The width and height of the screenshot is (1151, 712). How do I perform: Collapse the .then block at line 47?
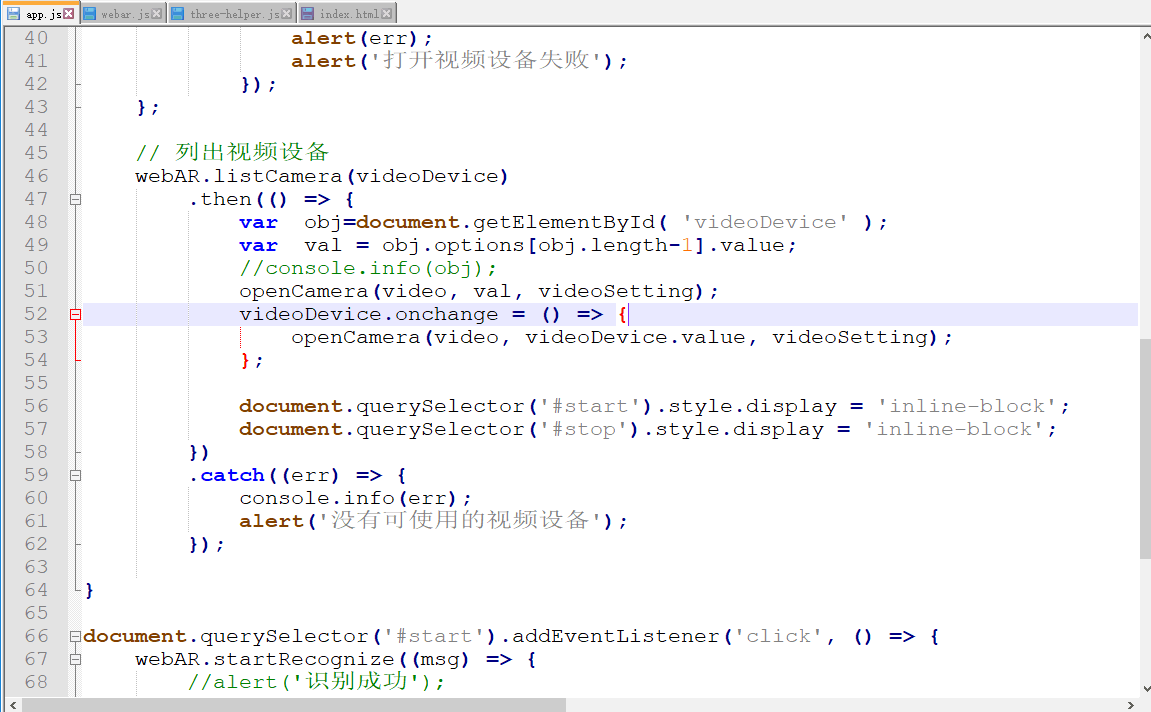(x=75, y=198)
